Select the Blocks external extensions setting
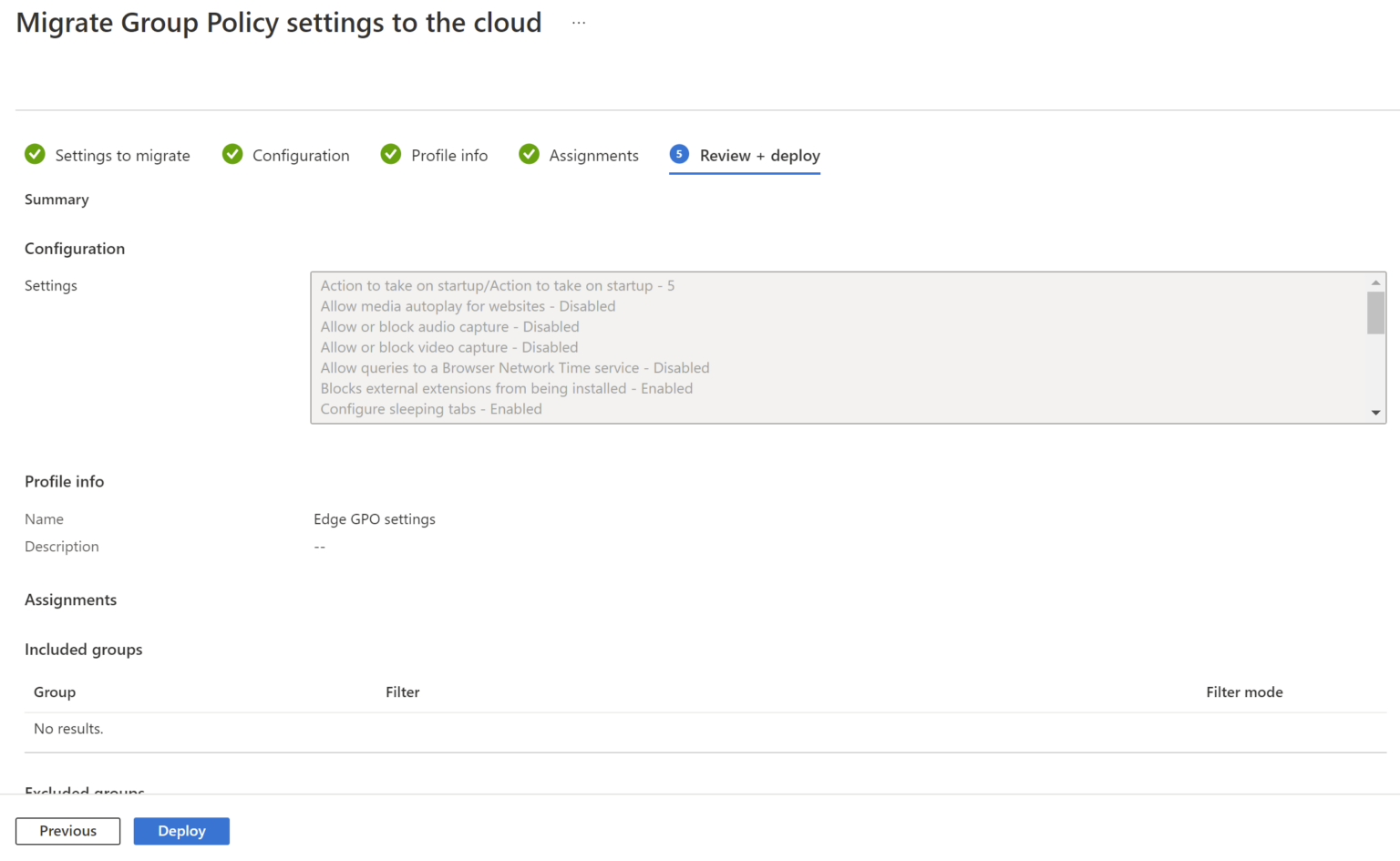 coord(507,388)
